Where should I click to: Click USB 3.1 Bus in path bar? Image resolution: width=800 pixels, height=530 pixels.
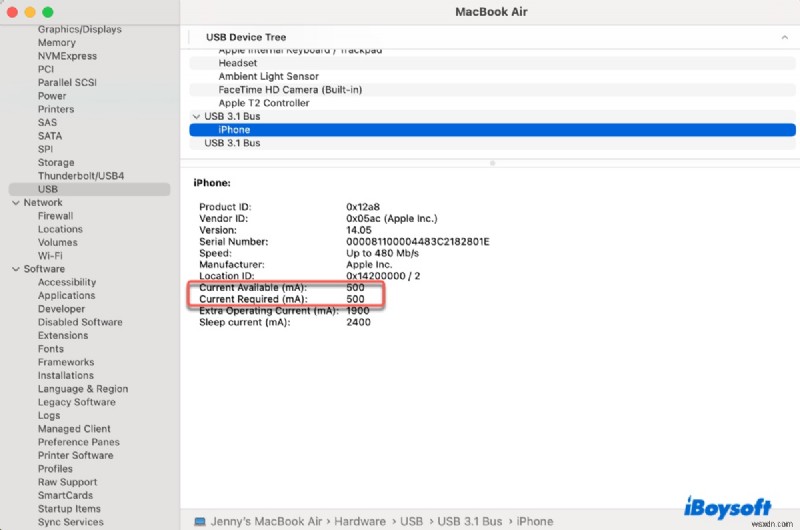pos(470,521)
